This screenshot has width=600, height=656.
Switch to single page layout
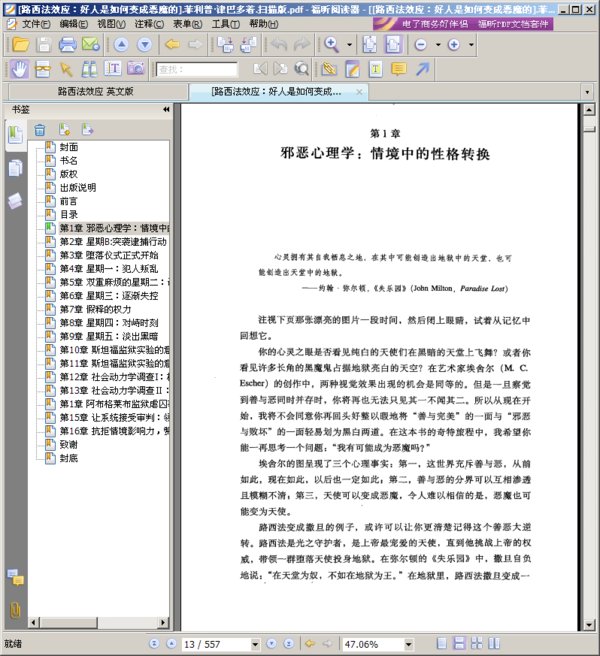tap(441, 643)
